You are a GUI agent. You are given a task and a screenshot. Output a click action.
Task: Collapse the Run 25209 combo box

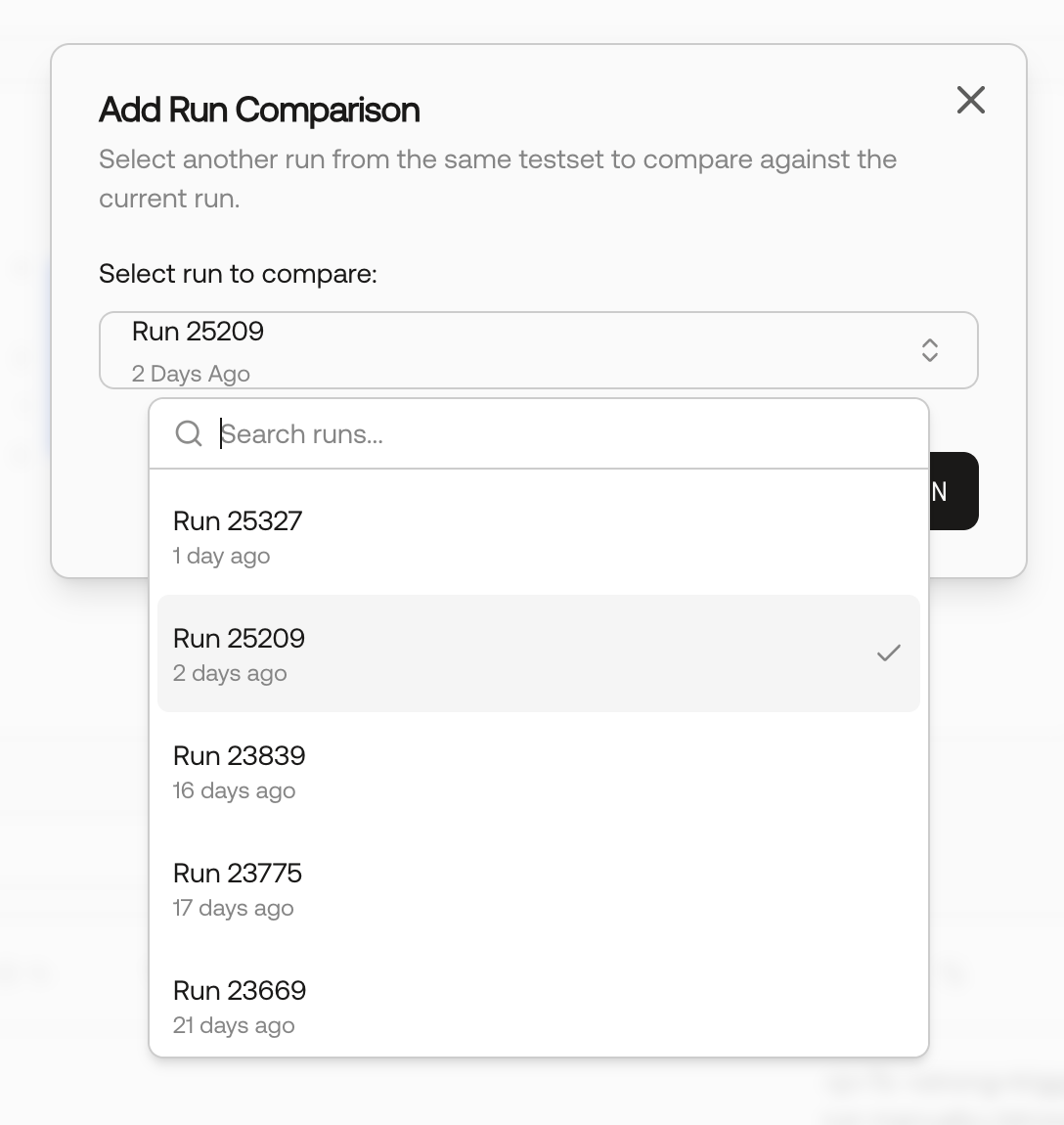(x=538, y=350)
